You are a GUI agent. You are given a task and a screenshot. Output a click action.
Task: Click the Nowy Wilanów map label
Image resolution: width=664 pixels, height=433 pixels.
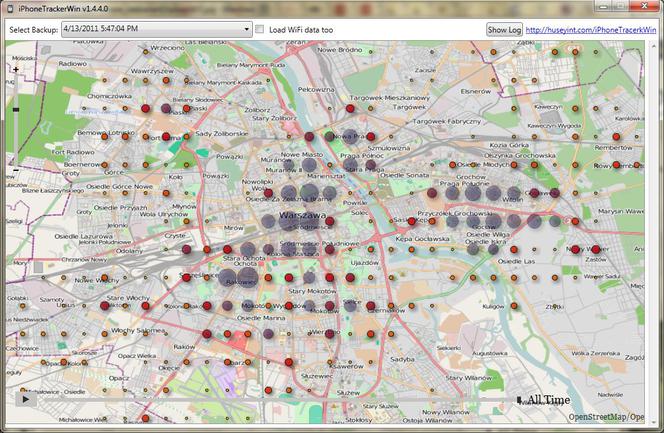pos(445,412)
